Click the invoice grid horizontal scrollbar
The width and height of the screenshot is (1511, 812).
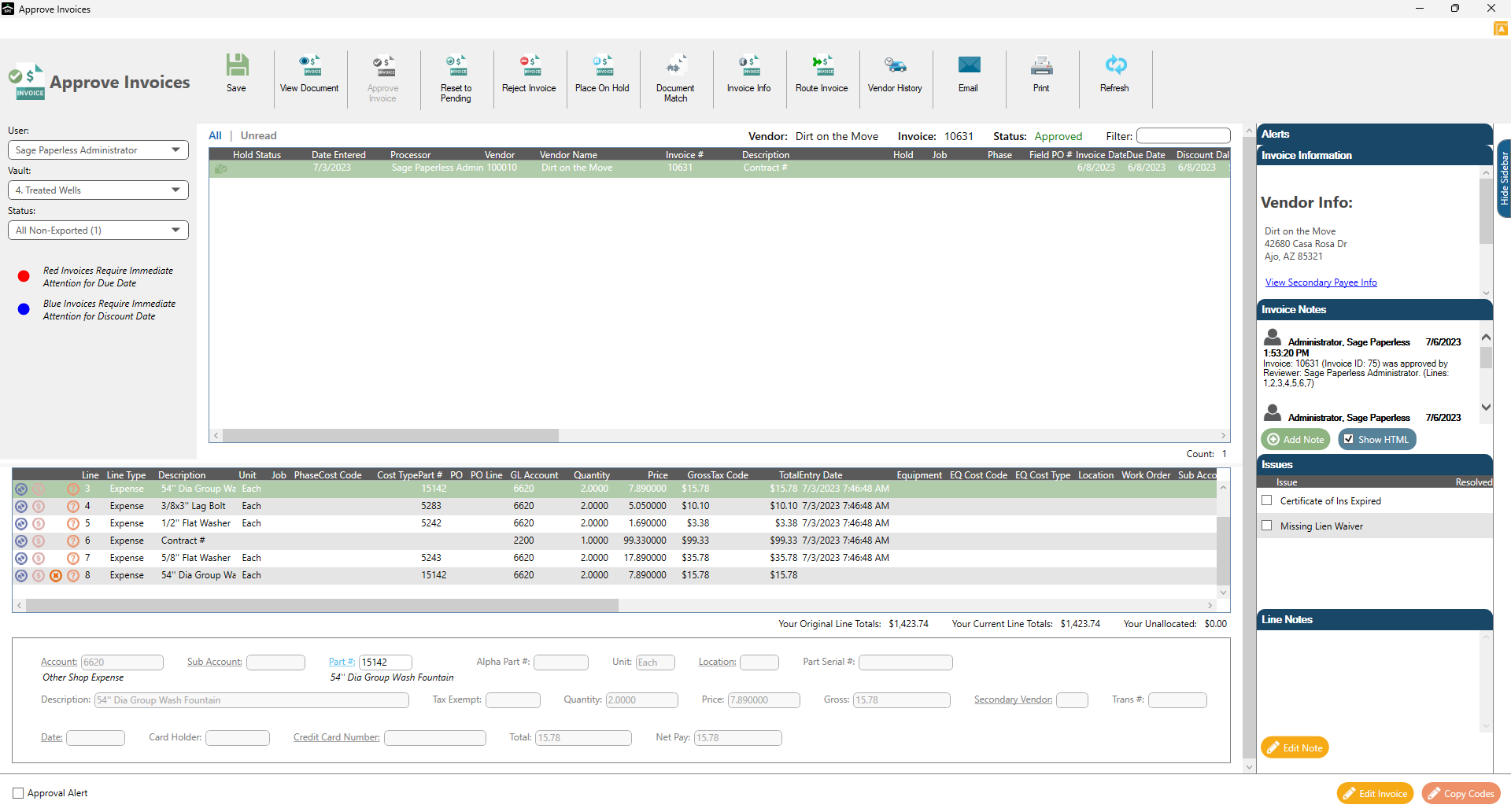pos(390,435)
